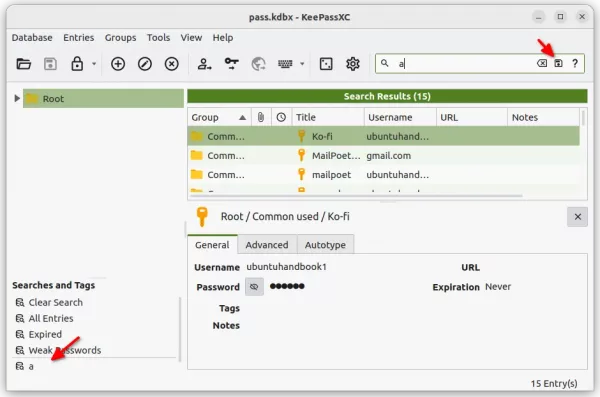The image size is (600, 397).
Task: Expand the Root group tree arrow
Action: coord(17,98)
